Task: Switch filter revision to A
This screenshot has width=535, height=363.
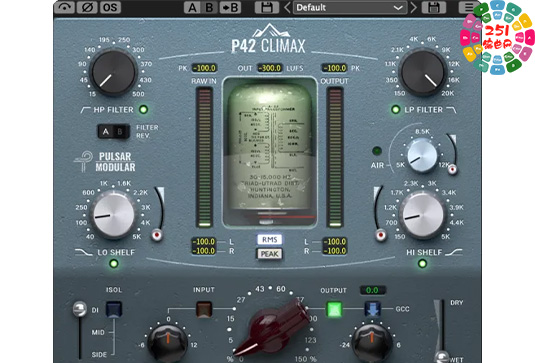Action: (x=106, y=131)
